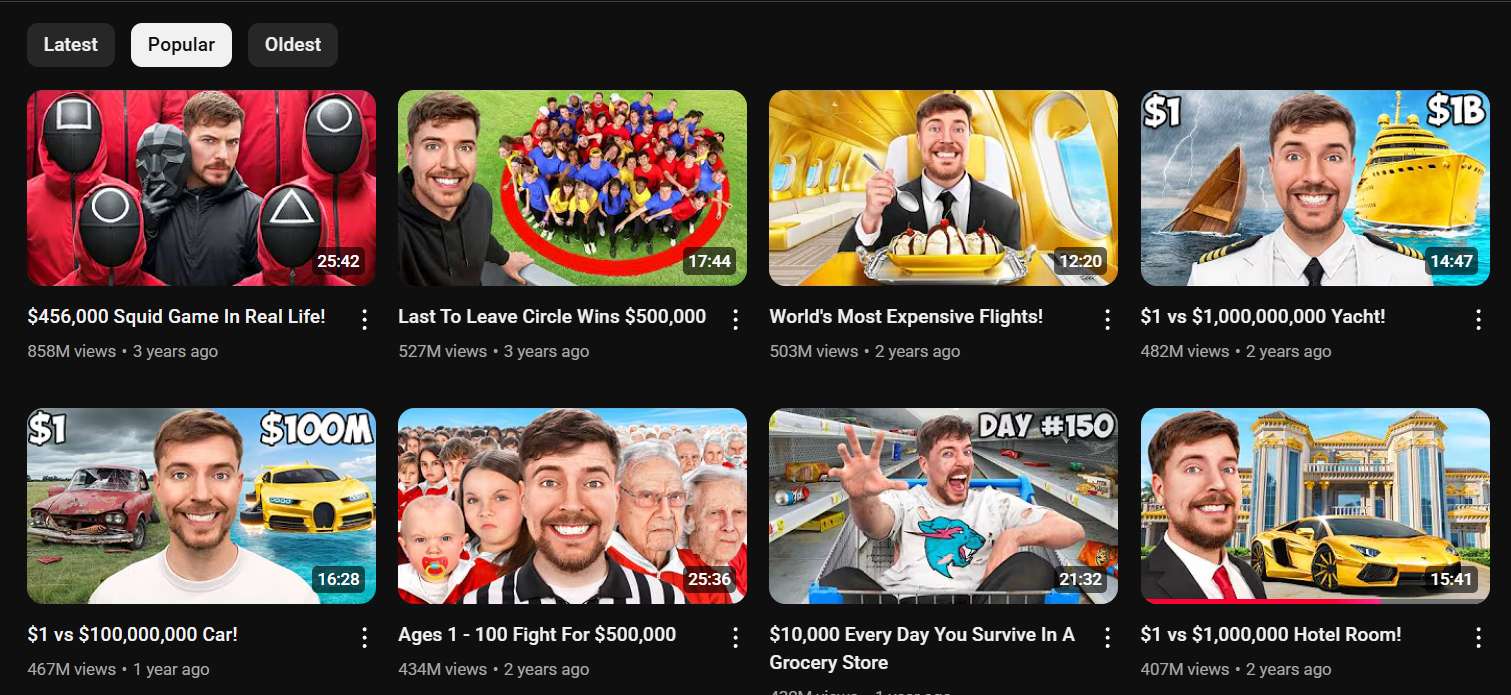Open the $1 vs $1,000,000,000 Yacht! title link
Image resolution: width=1511 pixels, height=695 pixels.
point(1263,317)
